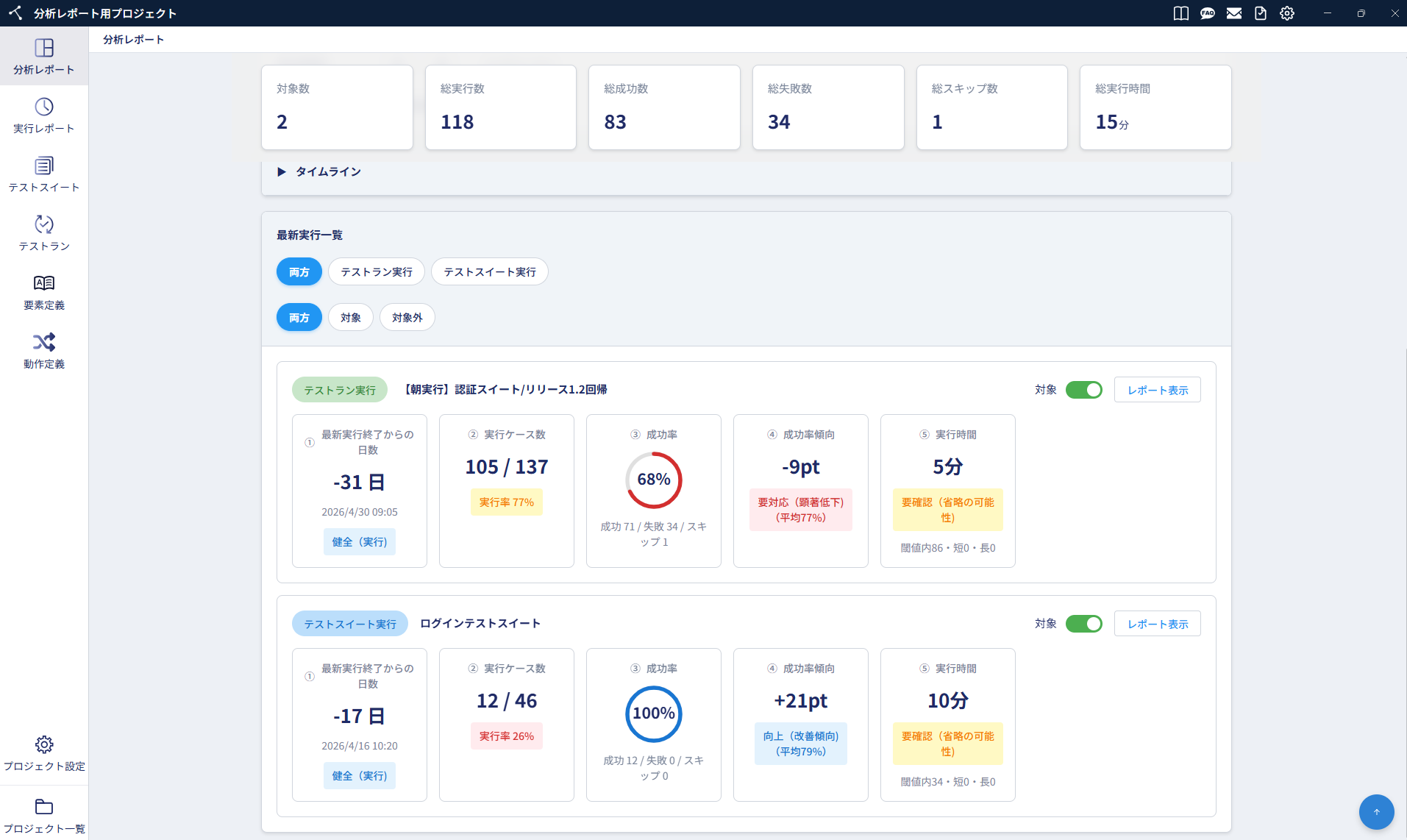Screen dimensions: 1407x840
Task: Click the scroll-to-top arrow button
Action: click(x=1377, y=812)
